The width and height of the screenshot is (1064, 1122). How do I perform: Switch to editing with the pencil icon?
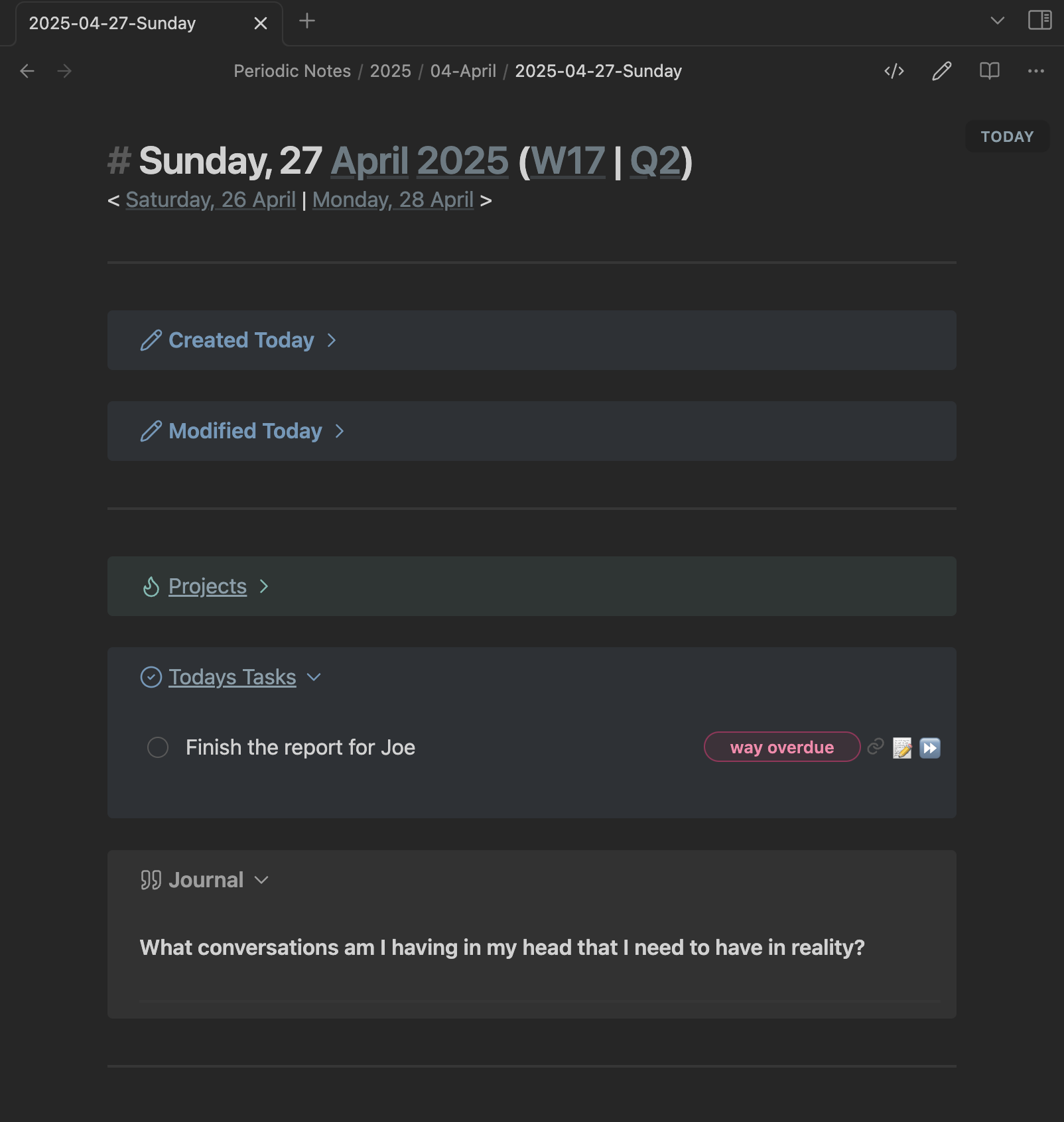point(942,71)
